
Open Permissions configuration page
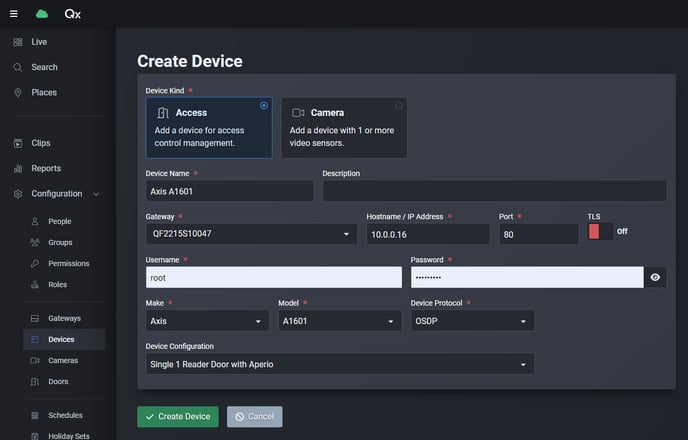click(x=68, y=263)
